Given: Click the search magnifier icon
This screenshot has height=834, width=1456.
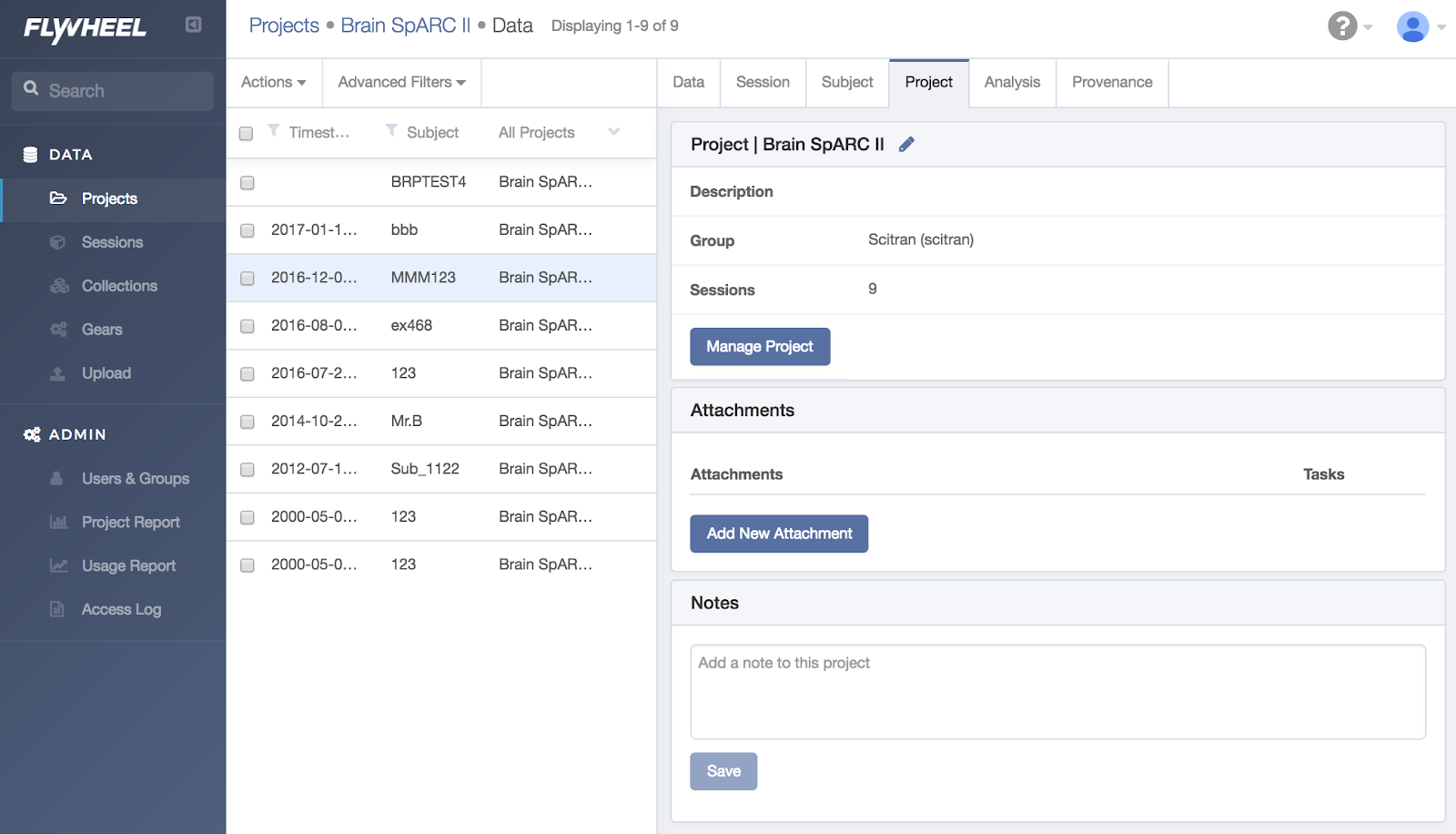Looking at the screenshot, I should [x=31, y=88].
